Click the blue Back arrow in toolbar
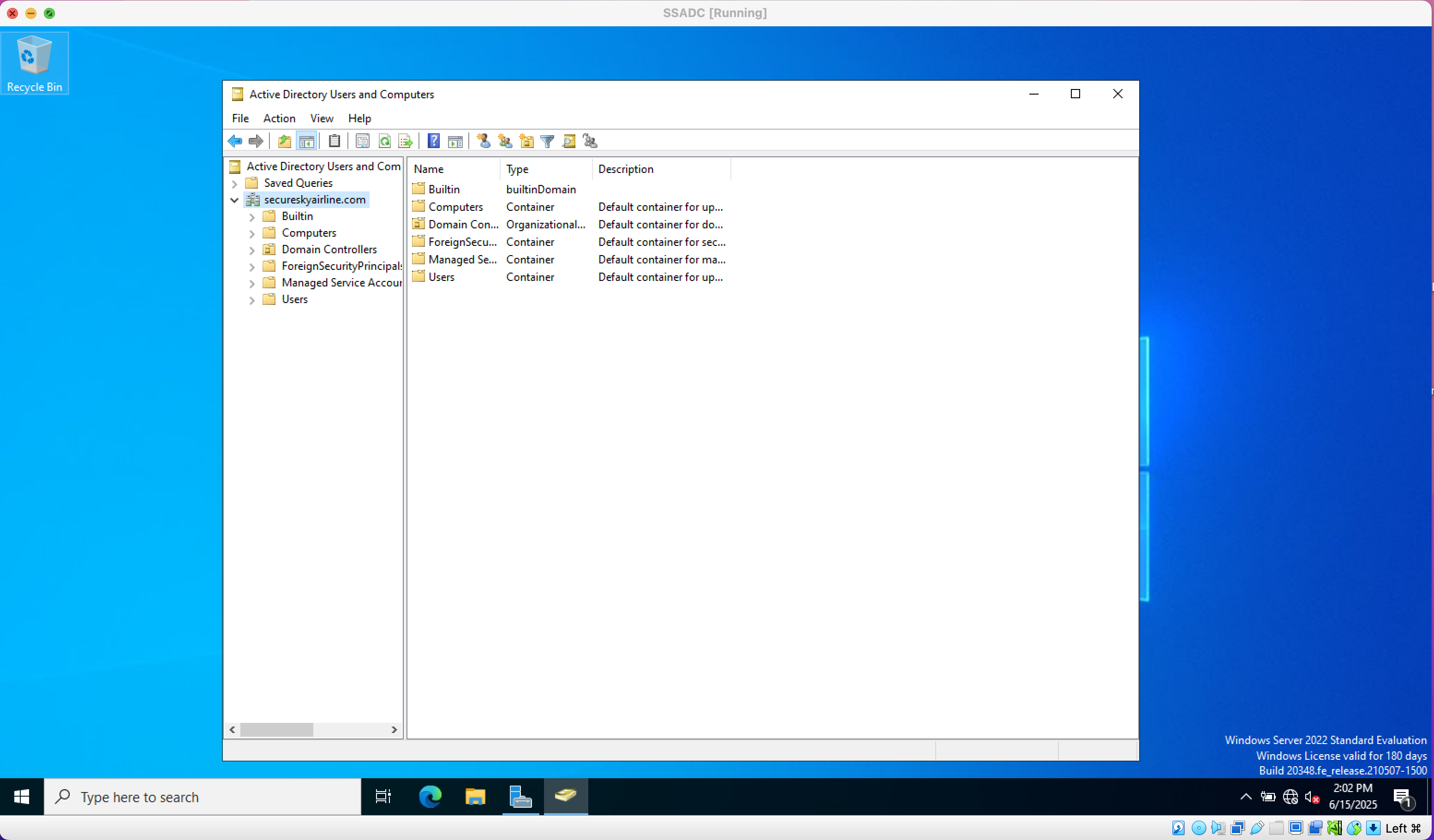This screenshot has width=1434, height=840. [x=235, y=141]
